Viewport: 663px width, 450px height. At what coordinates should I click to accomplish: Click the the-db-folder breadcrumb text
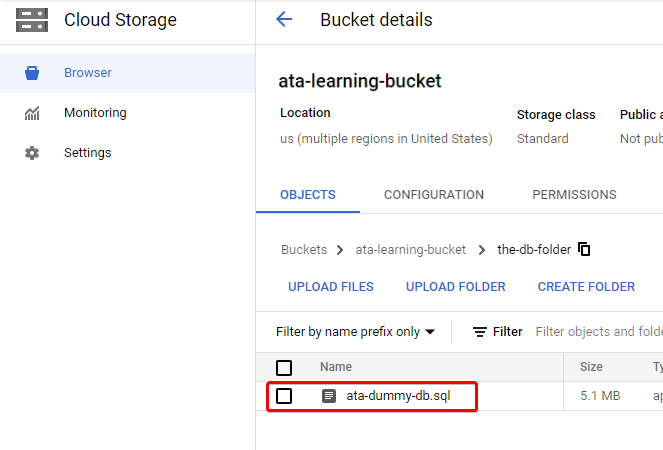click(x=534, y=250)
